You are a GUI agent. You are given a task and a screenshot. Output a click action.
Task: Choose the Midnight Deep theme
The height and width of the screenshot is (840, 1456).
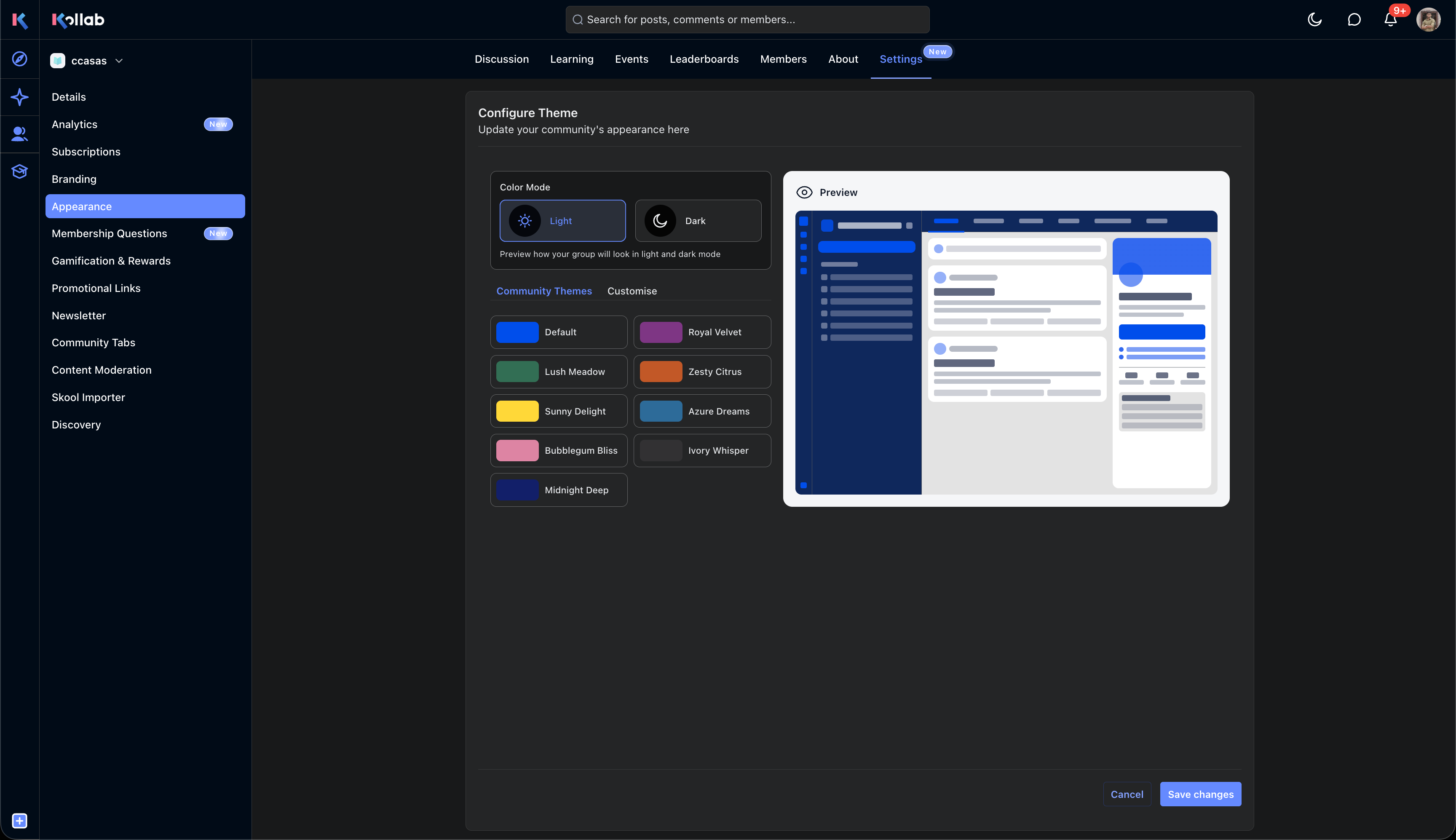click(x=558, y=490)
